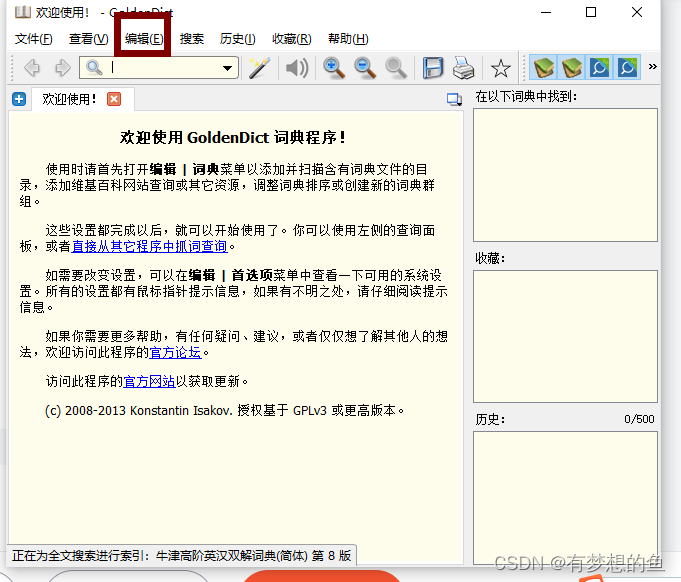681x582 pixels.
Task: Pronounce word using the speaker icon
Action: pyautogui.click(x=297, y=68)
